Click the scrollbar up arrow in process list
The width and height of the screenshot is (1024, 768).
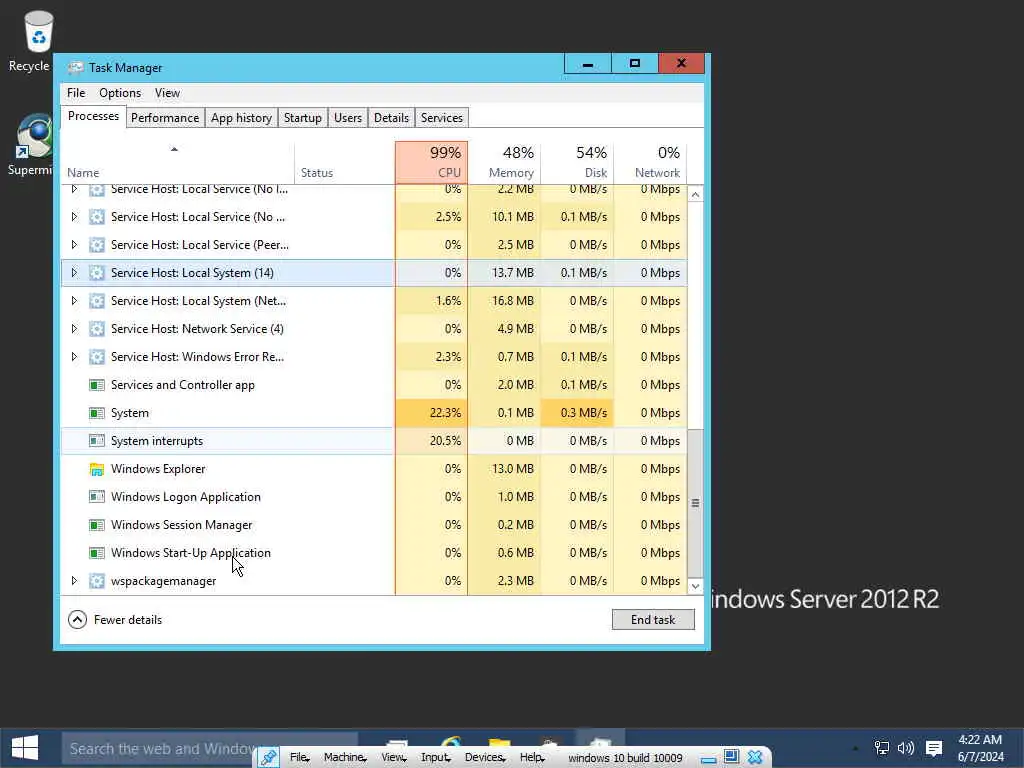(696, 195)
